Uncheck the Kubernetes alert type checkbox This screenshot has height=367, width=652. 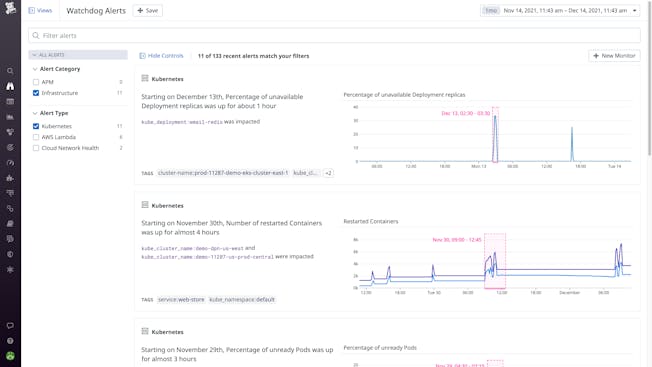tap(36, 126)
